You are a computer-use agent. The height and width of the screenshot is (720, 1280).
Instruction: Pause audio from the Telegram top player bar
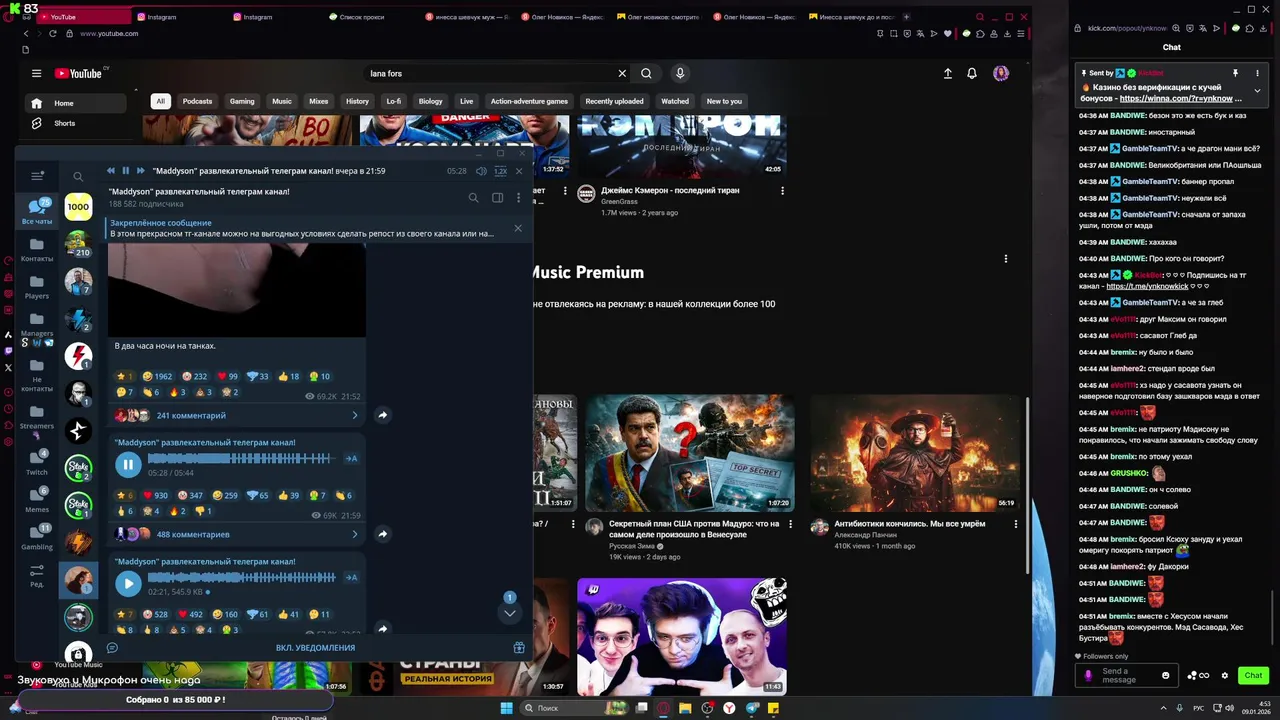[125, 171]
